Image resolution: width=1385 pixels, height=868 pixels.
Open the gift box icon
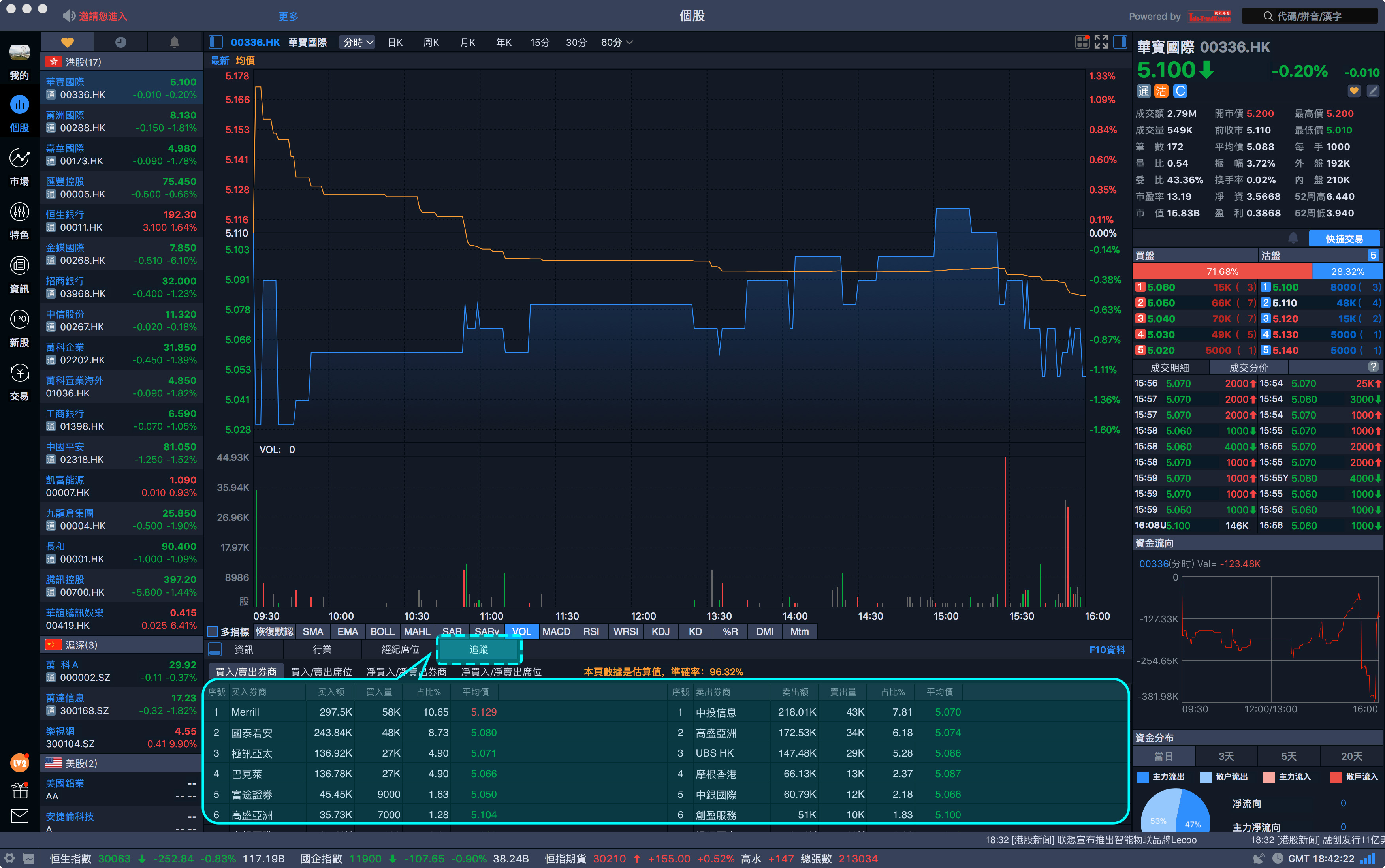19,790
